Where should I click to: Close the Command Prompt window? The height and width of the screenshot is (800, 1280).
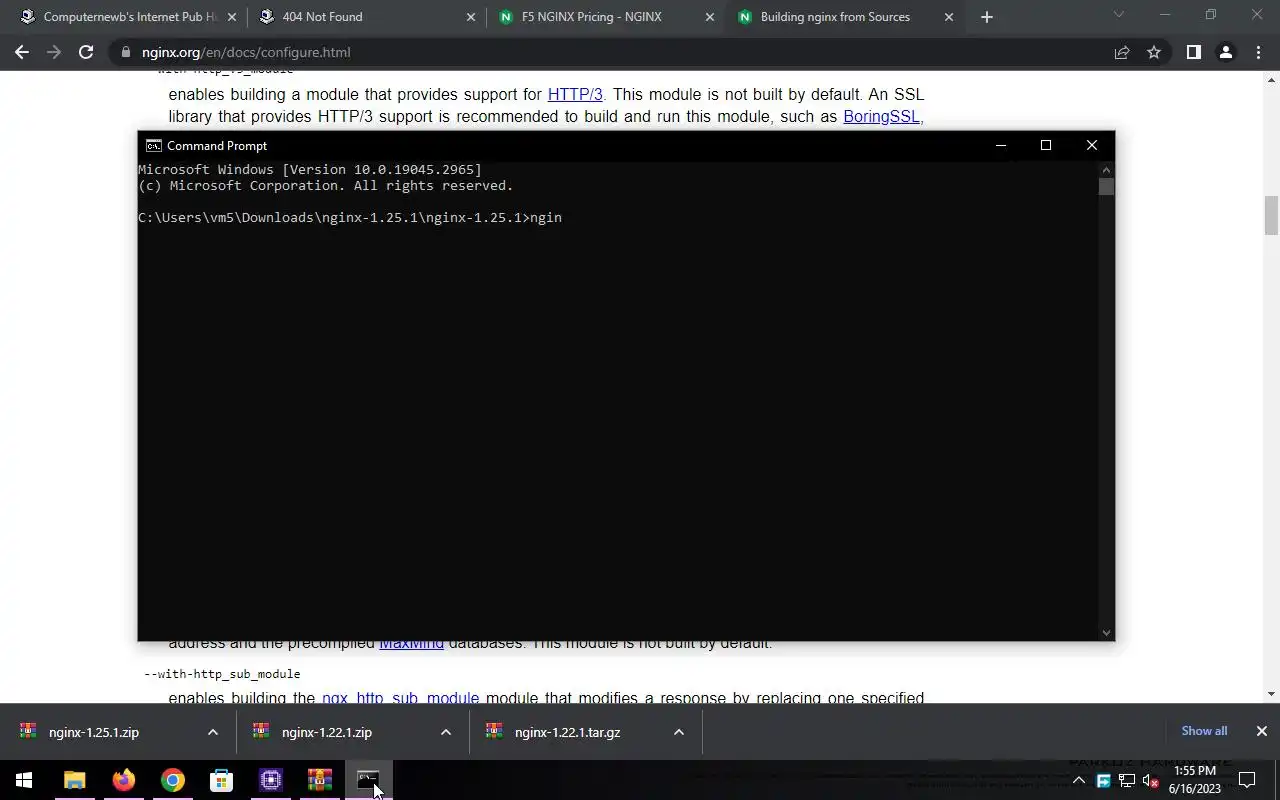click(x=1092, y=145)
